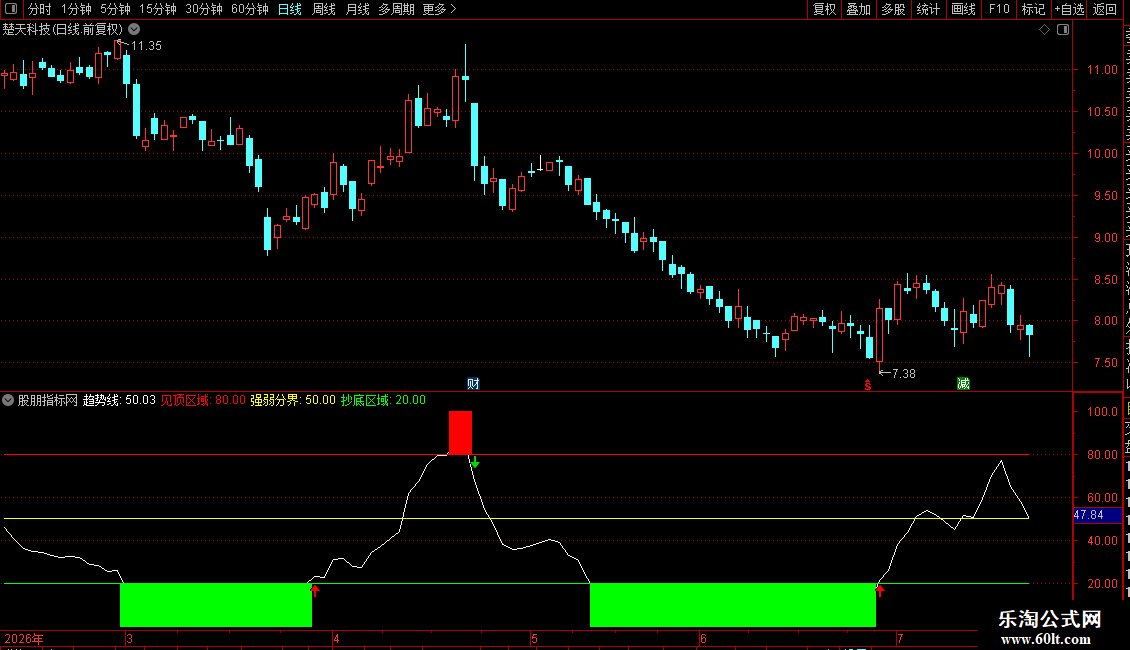Open F10 company info

pyautogui.click(x=999, y=9)
